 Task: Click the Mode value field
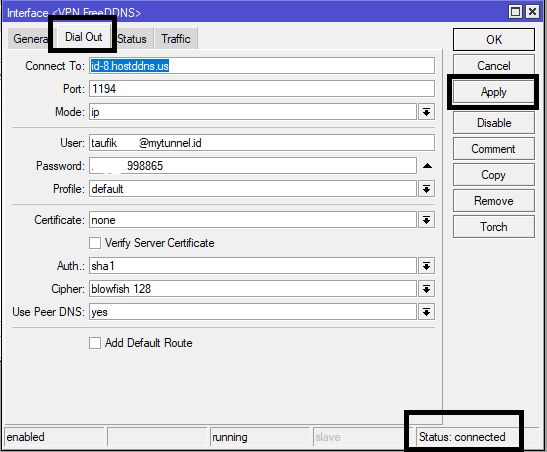coord(253,112)
